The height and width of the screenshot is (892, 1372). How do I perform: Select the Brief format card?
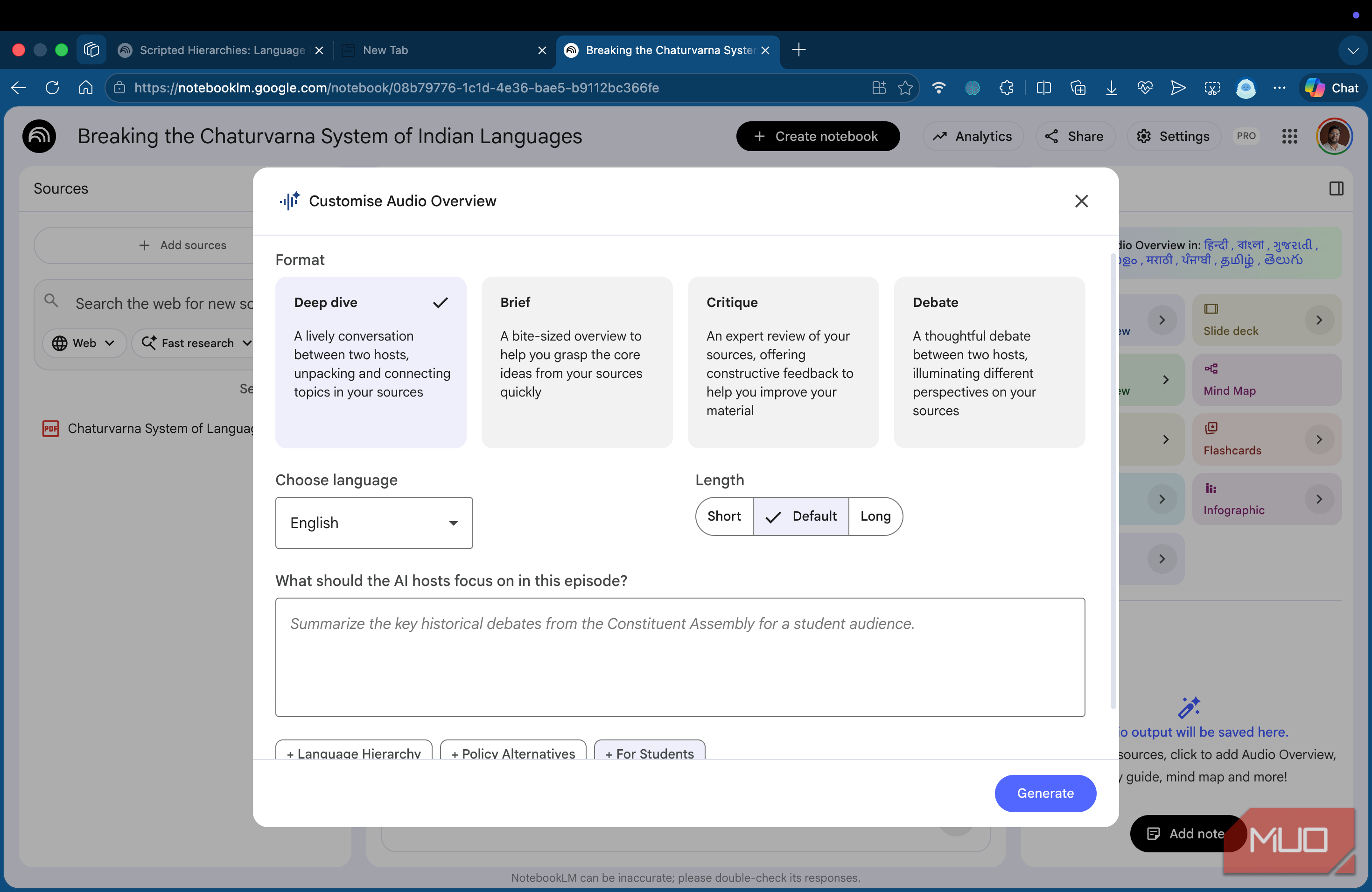point(577,362)
